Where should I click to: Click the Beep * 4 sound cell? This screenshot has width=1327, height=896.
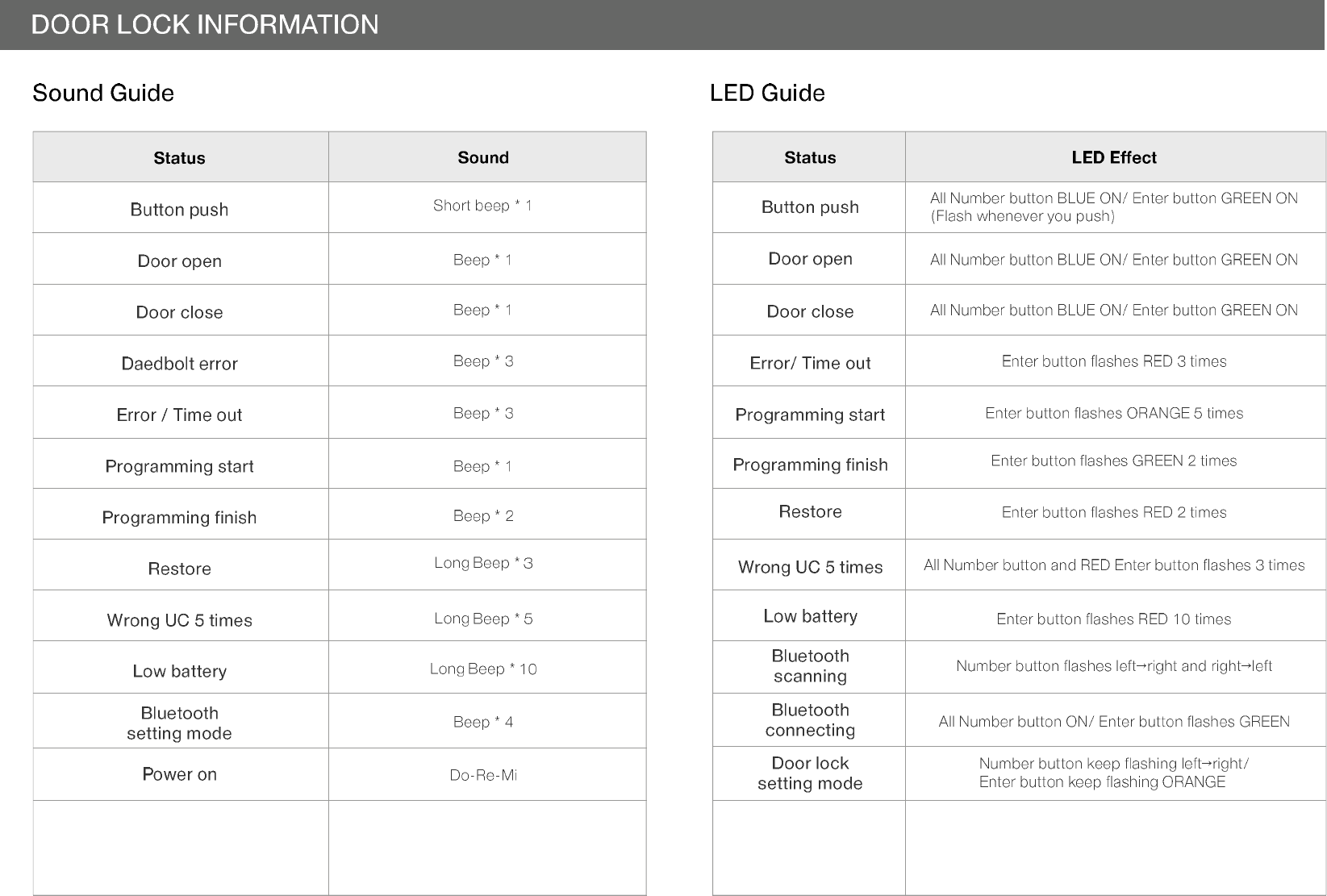click(x=483, y=722)
